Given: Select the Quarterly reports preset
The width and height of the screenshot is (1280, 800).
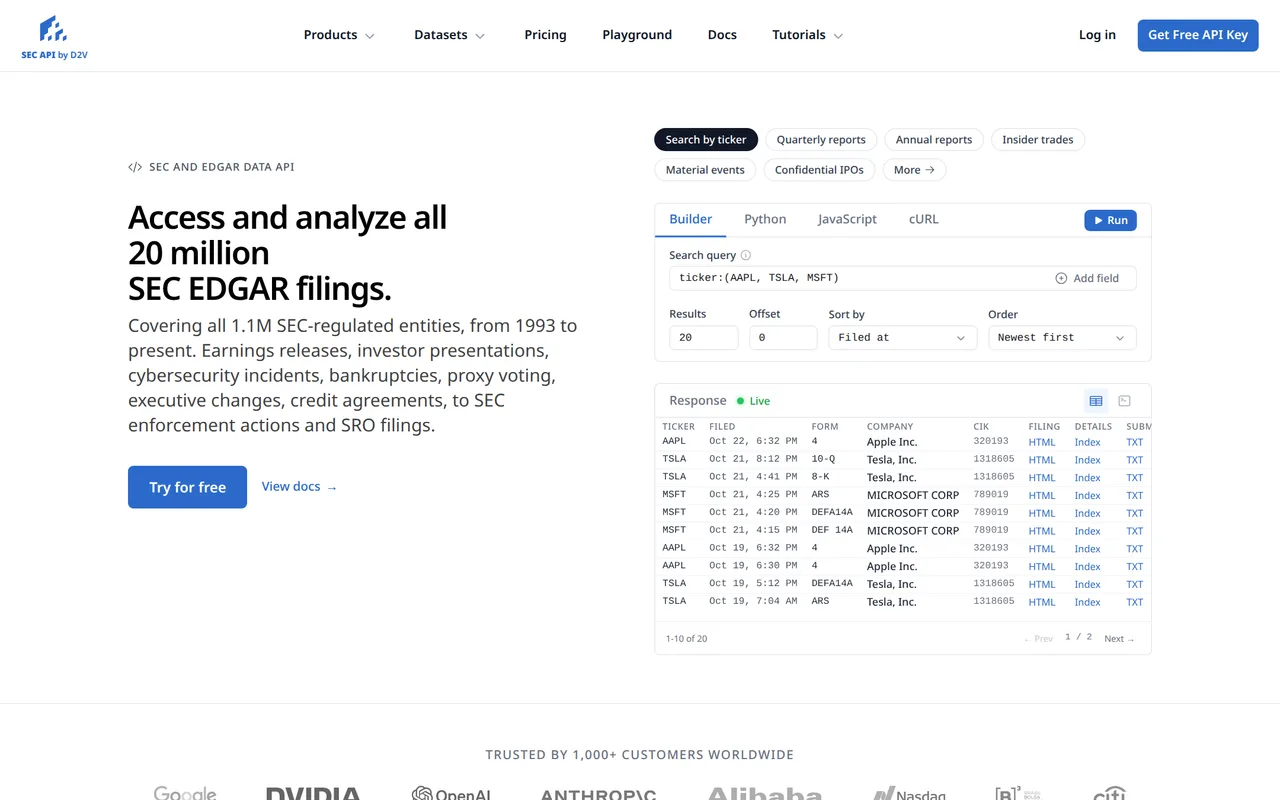Looking at the screenshot, I should 821,140.
